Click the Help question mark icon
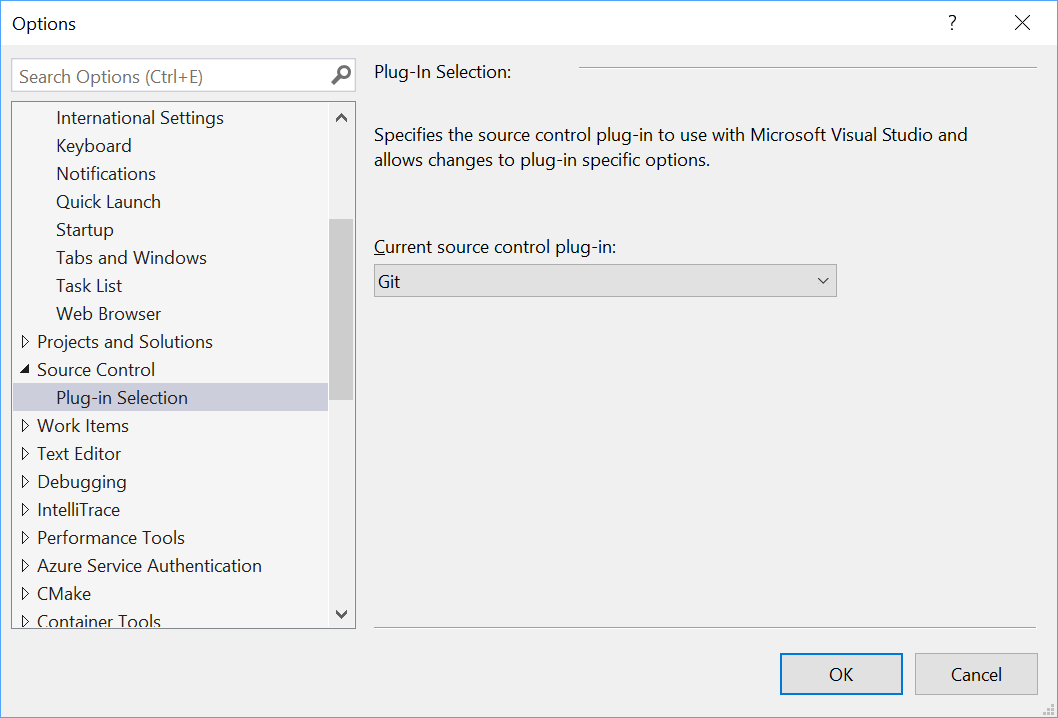The width and height of the screenshot is (1058, 718). 952,23
